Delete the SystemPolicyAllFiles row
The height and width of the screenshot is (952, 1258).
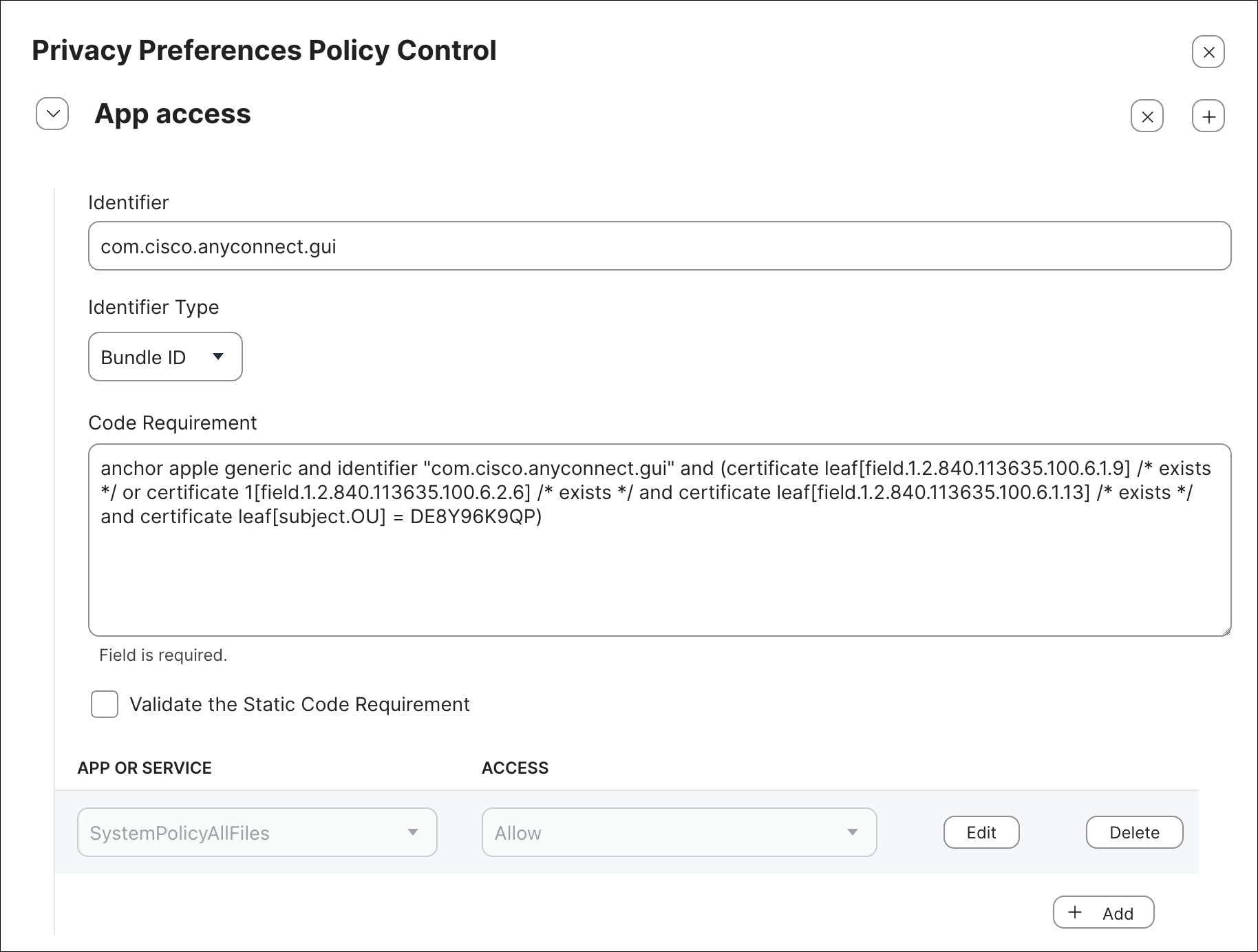[x=1134, y=832]
